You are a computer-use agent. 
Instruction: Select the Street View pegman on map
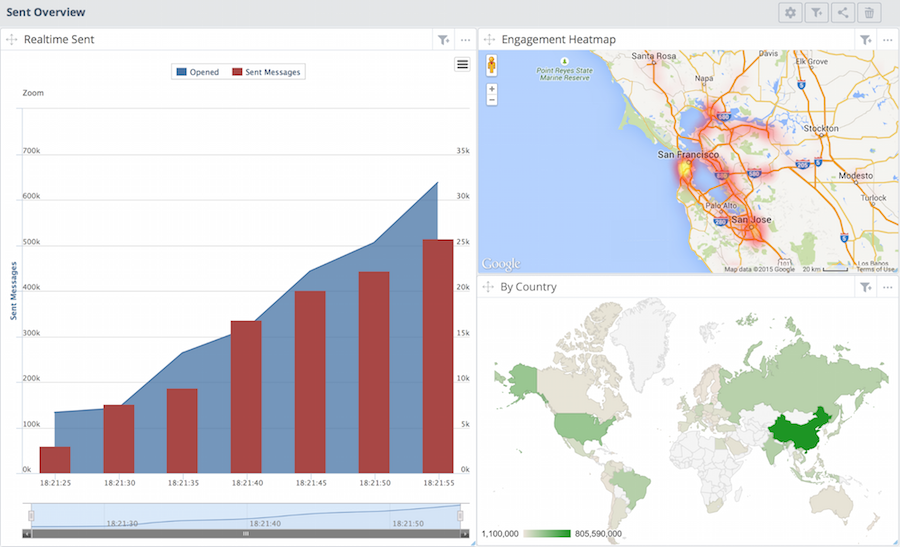point(491,65)
